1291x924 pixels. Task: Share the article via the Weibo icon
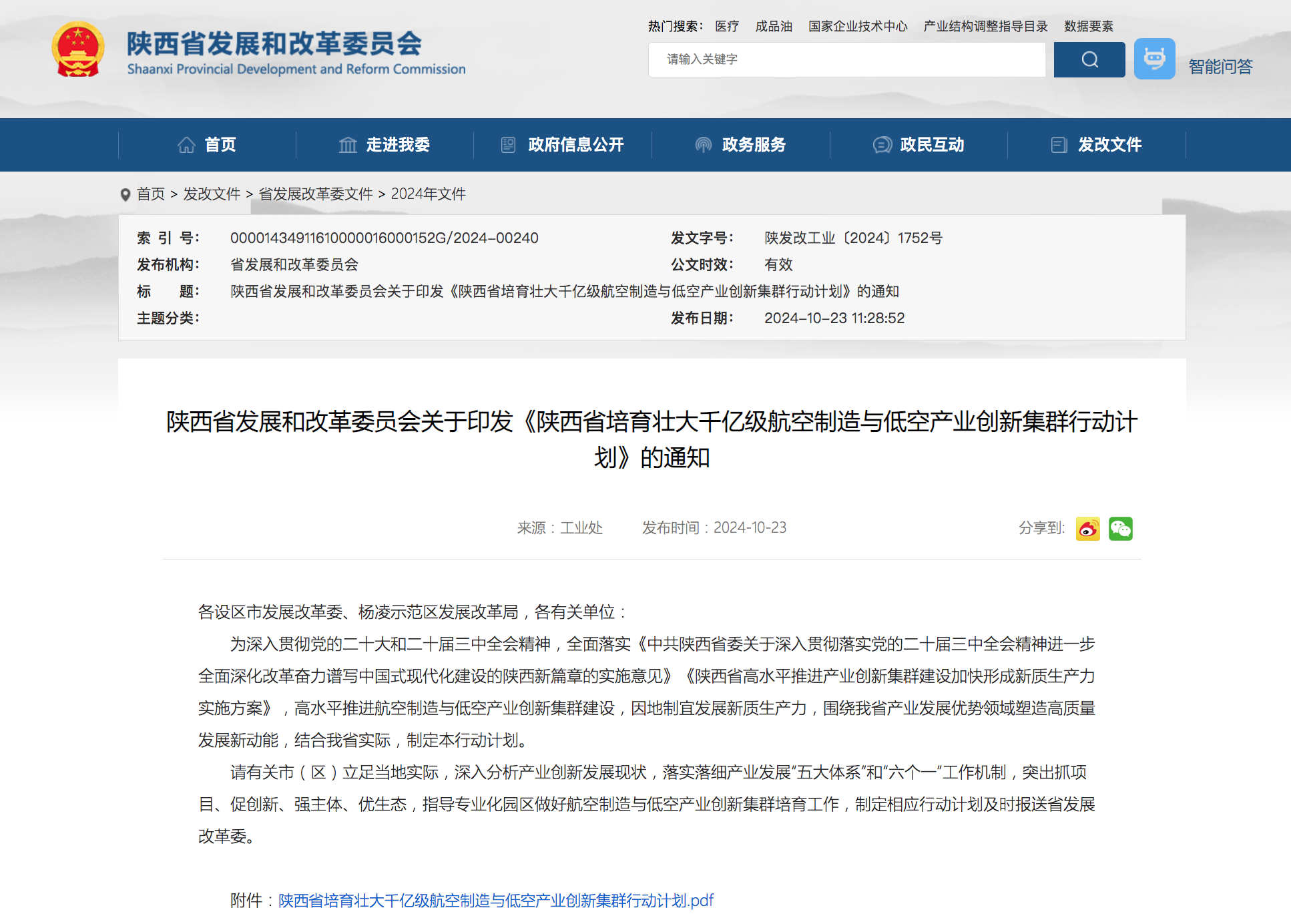1087,528
